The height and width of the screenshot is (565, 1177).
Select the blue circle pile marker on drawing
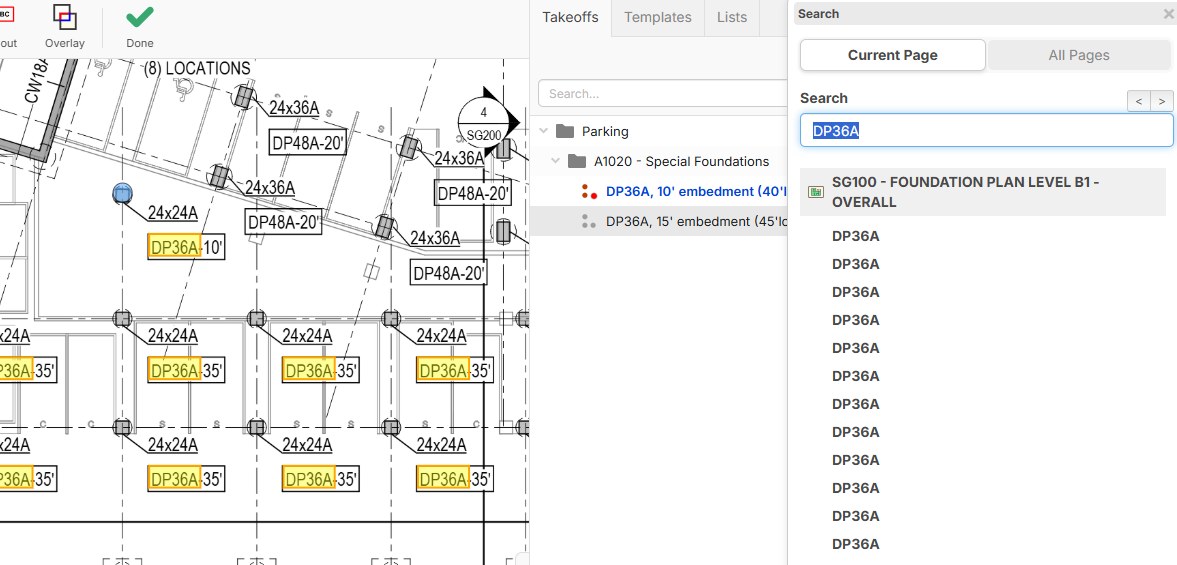pos(123,193)
